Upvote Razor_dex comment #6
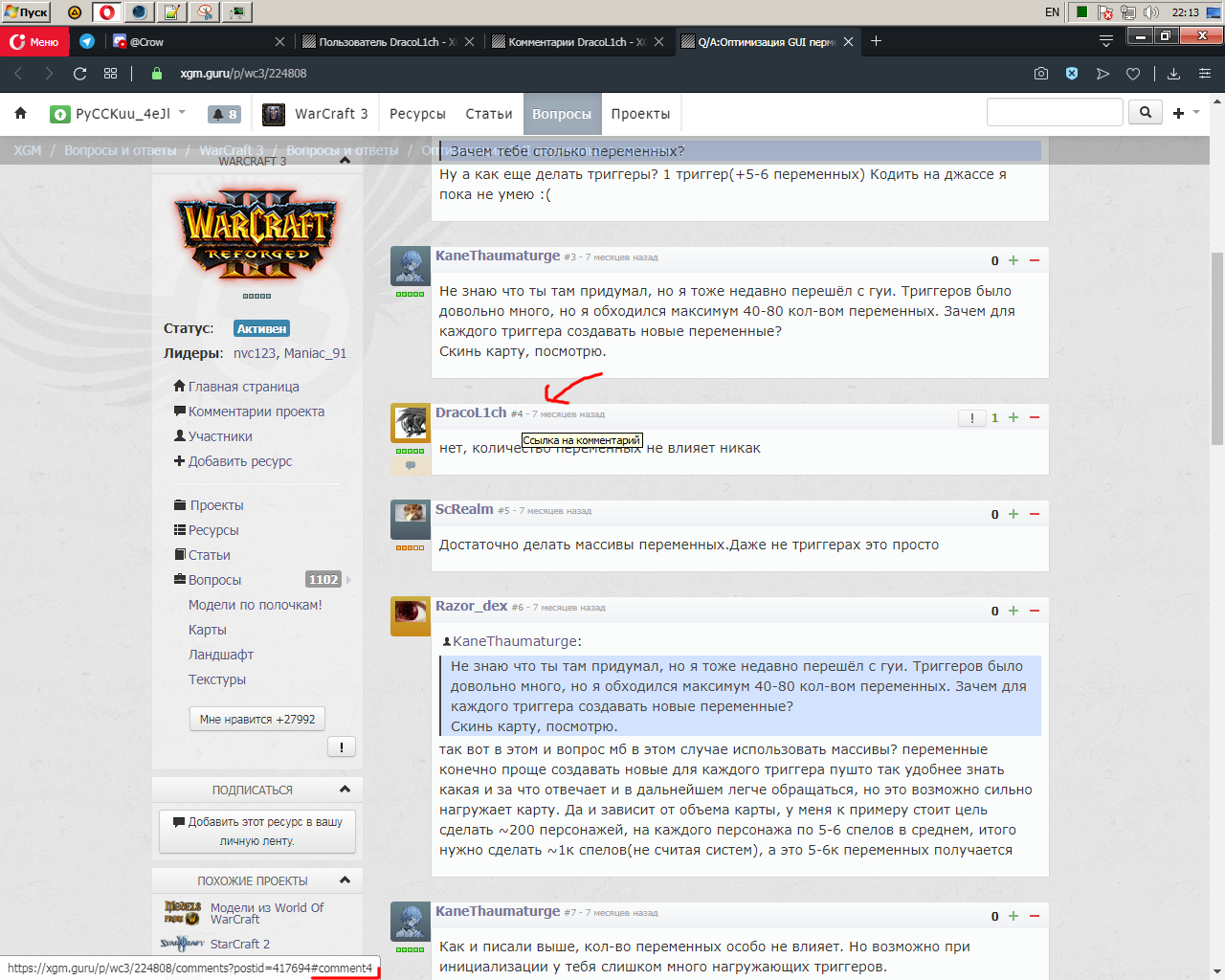Image resolution: width=1225 pixels, height=980 pixels. pyautogui.click(x=1013, y=611)
